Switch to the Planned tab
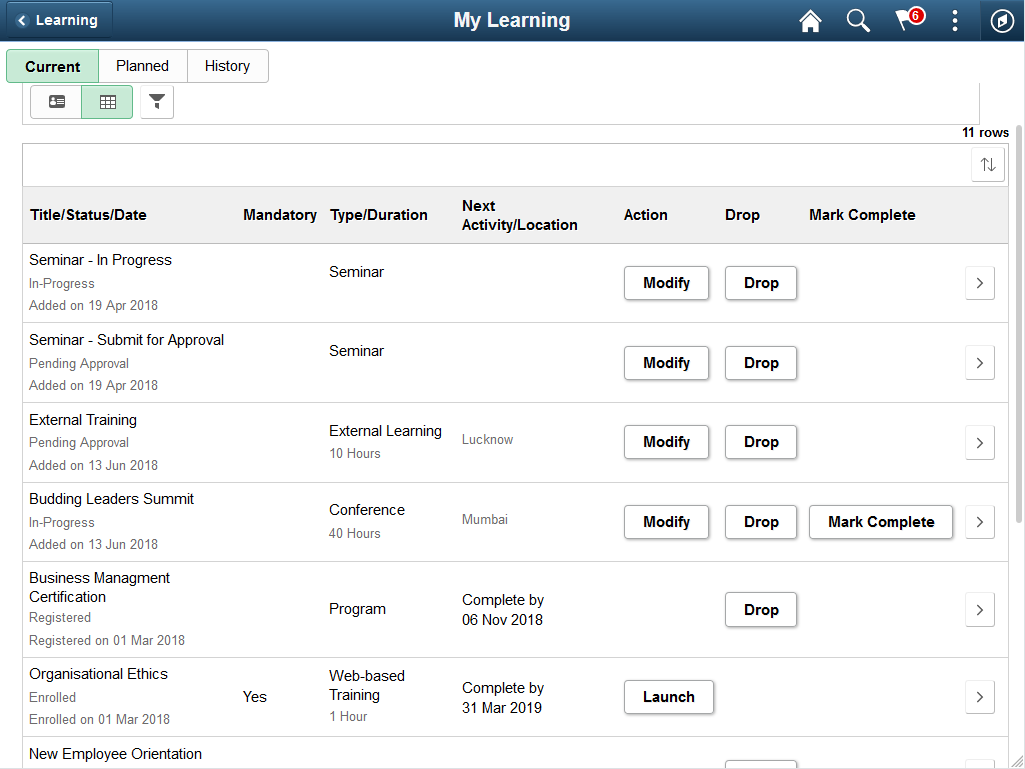 pyautogui.click(x=143, y=66)
